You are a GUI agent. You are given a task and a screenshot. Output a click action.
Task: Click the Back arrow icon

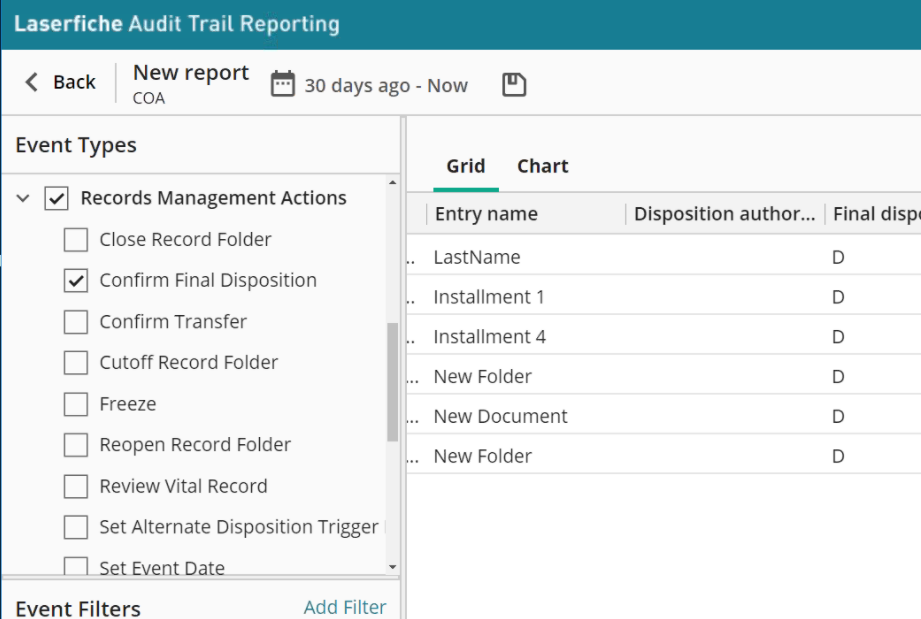(32, 82)
